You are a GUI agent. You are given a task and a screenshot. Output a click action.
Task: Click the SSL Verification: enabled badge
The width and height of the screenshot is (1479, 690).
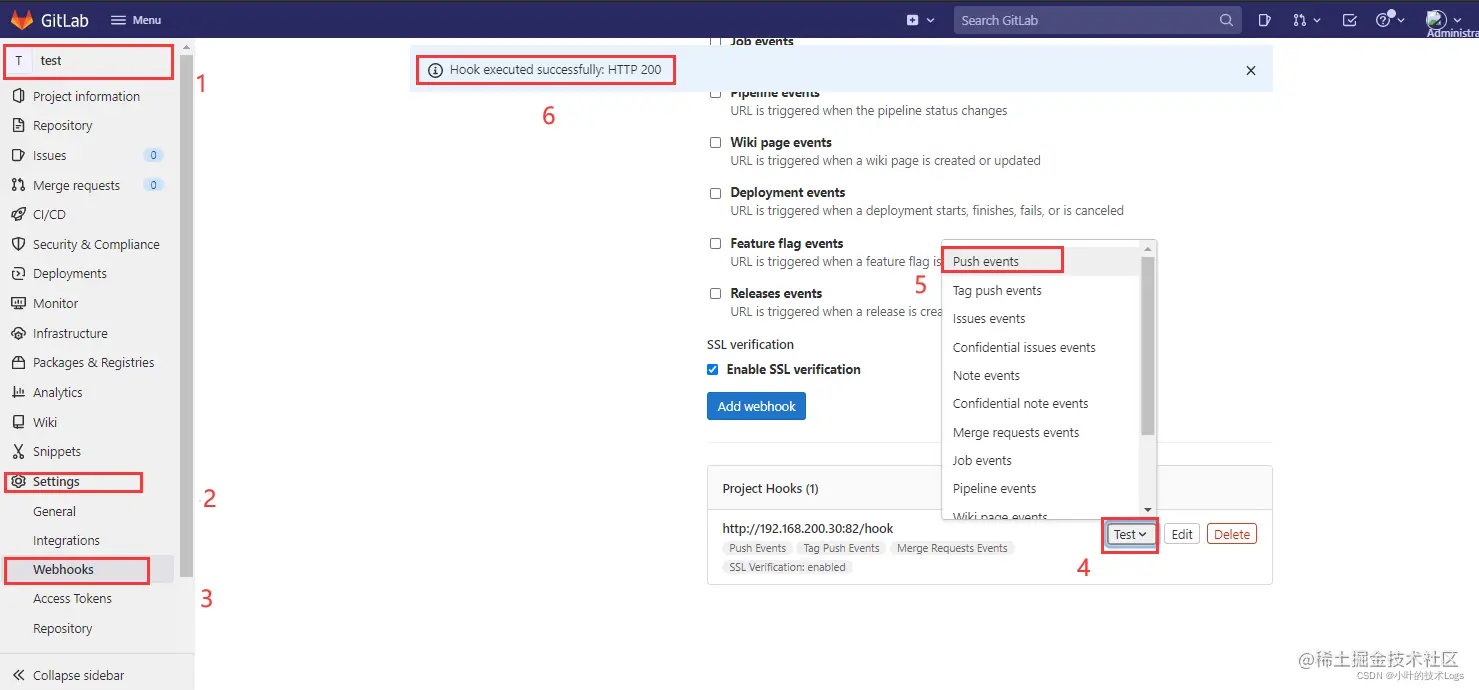click(x=787, y=567)
